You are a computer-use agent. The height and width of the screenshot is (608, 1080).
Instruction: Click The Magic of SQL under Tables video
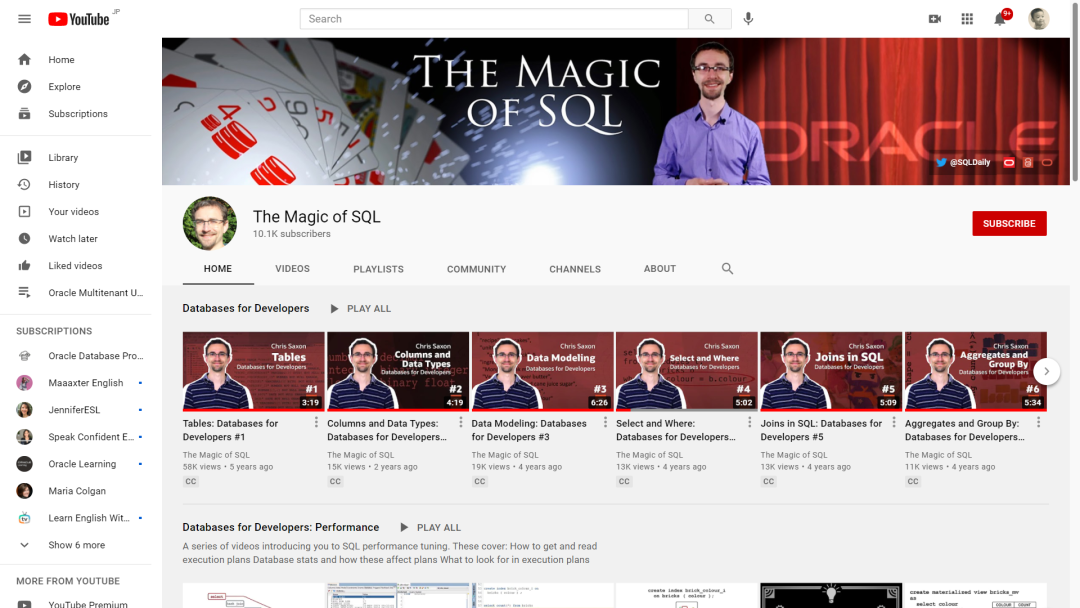(216, 455)
